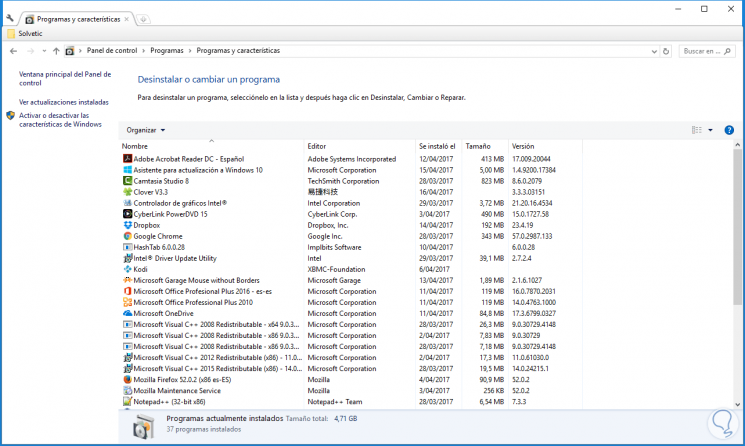Expand the address bar history dropdown

(654, 51)
